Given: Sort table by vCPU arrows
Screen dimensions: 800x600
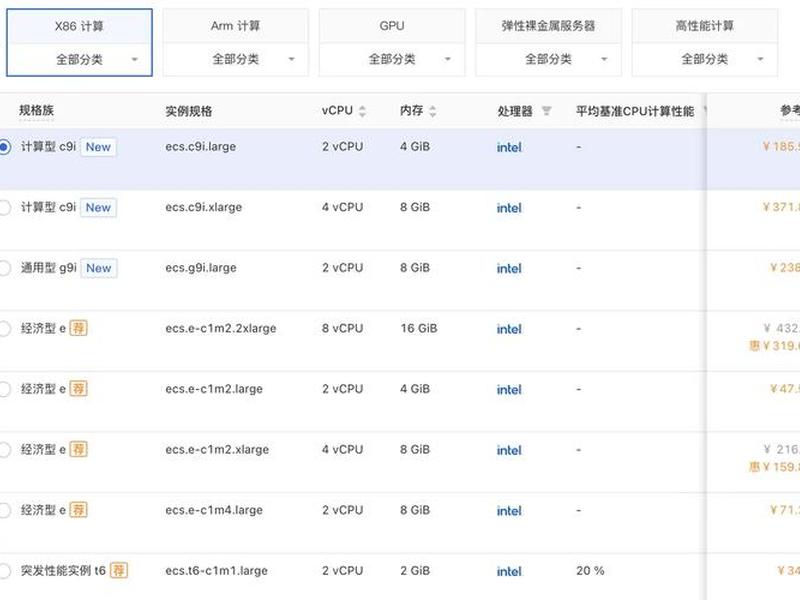Looking at the screenshot, I should (362, 111).
